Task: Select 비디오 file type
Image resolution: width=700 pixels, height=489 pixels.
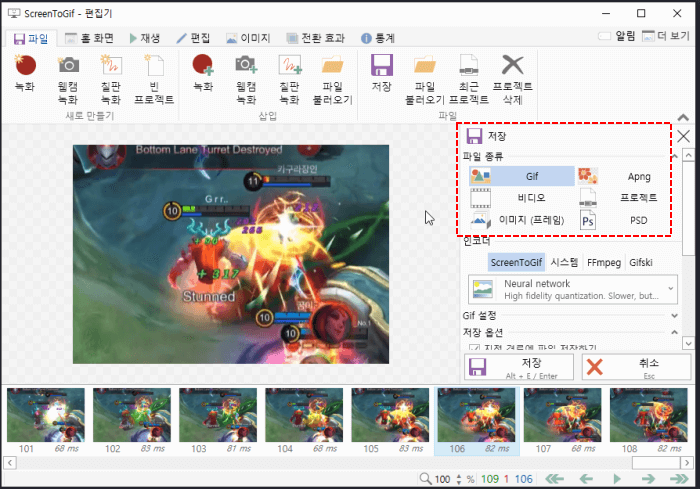Action: [521, 197]
